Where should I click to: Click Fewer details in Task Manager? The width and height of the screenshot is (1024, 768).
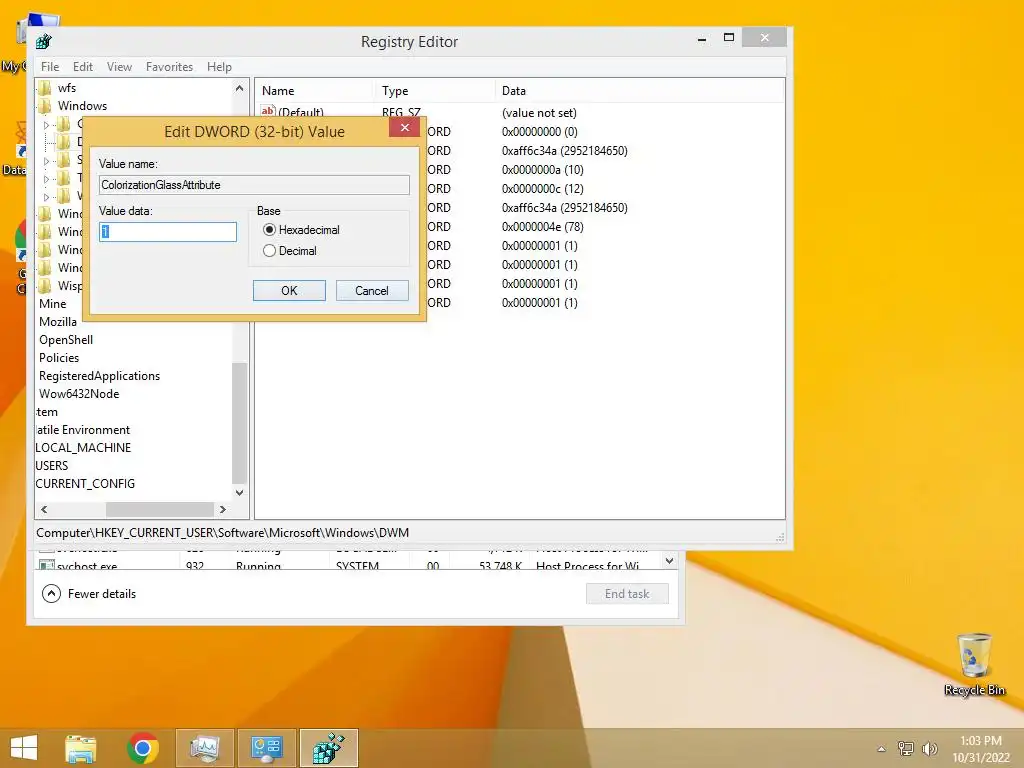coord(102,594)
